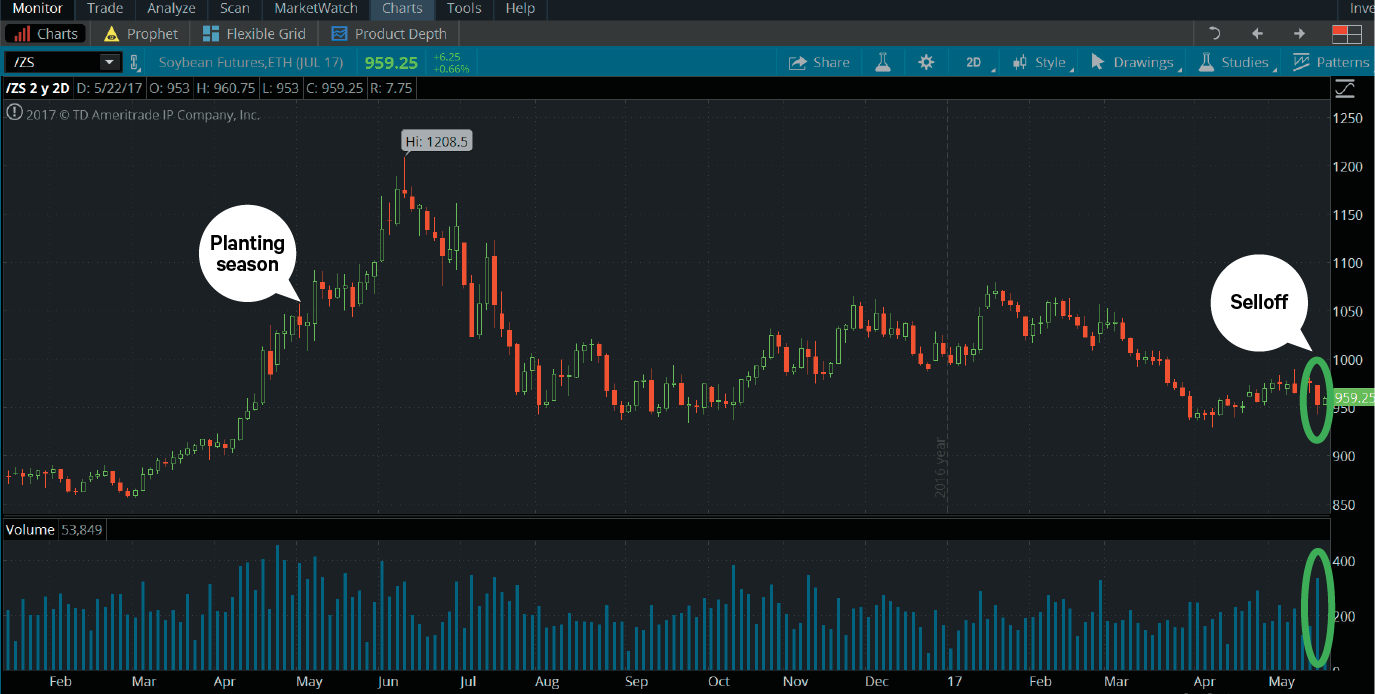1375x694 pixels.
Task: Open the Flexible Grid view
Action: coord(253,32)
